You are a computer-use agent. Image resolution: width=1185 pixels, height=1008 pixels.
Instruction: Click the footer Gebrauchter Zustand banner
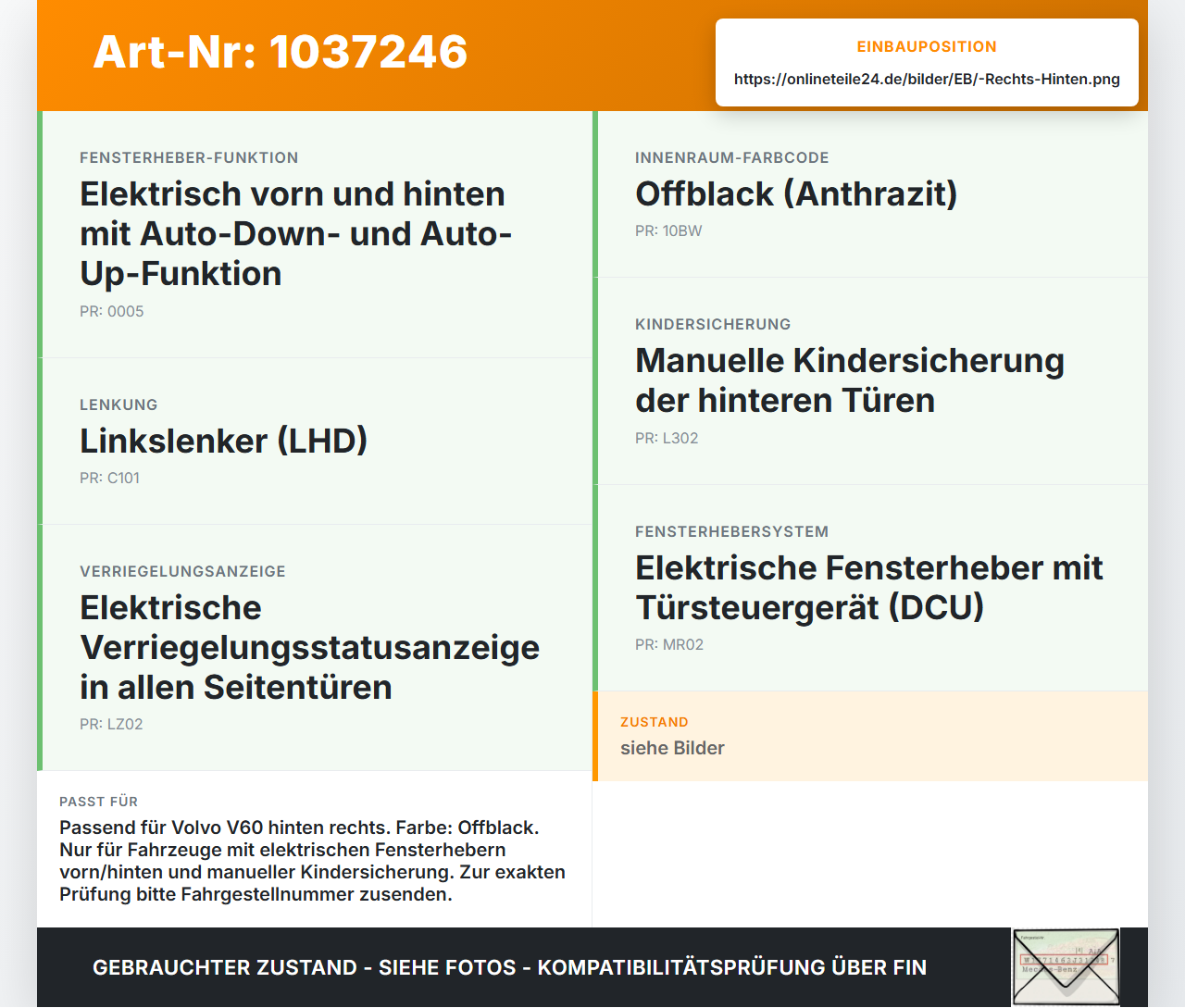pyautogui.click(x=509, y=967)
